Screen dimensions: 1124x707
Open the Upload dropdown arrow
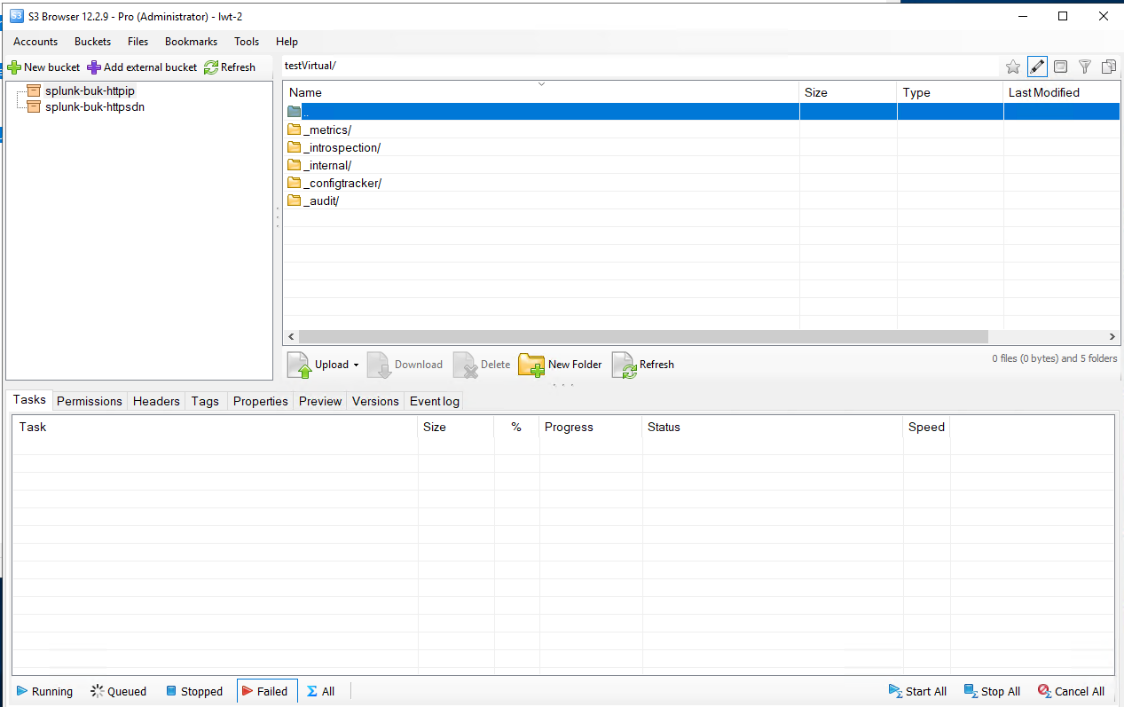tap(356, 365)
